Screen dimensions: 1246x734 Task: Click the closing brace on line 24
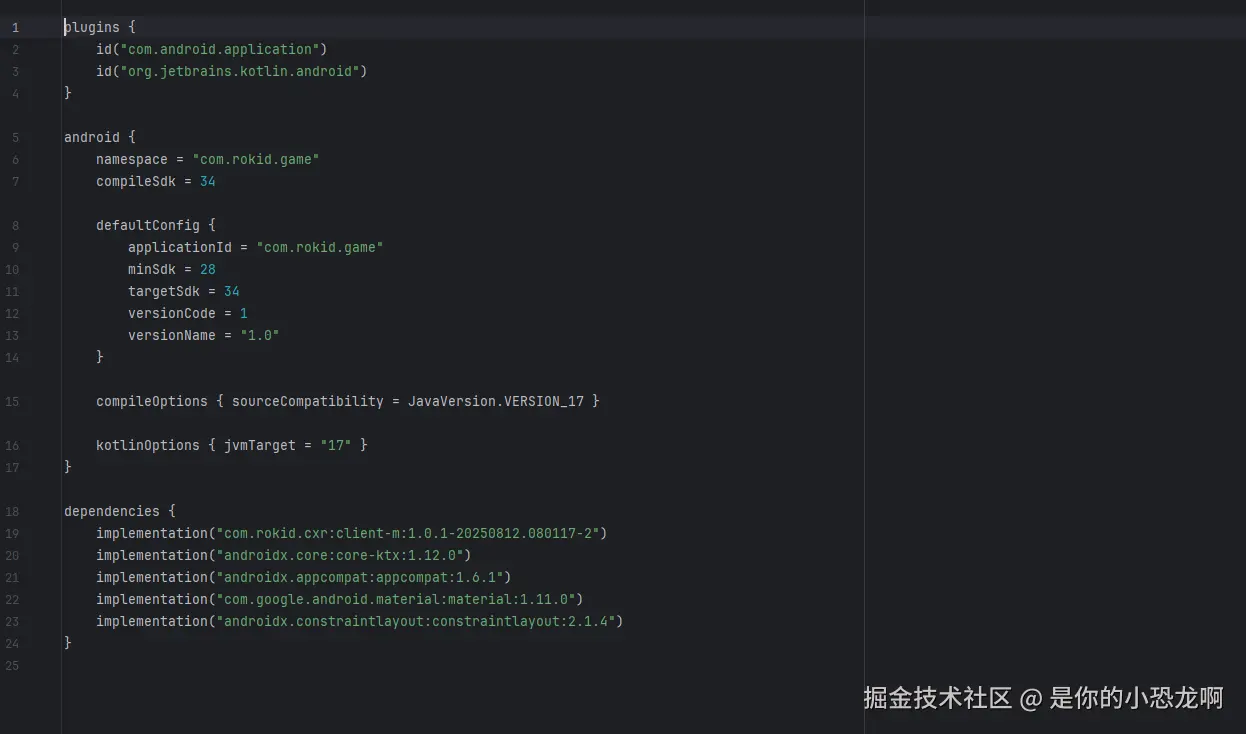68,643
